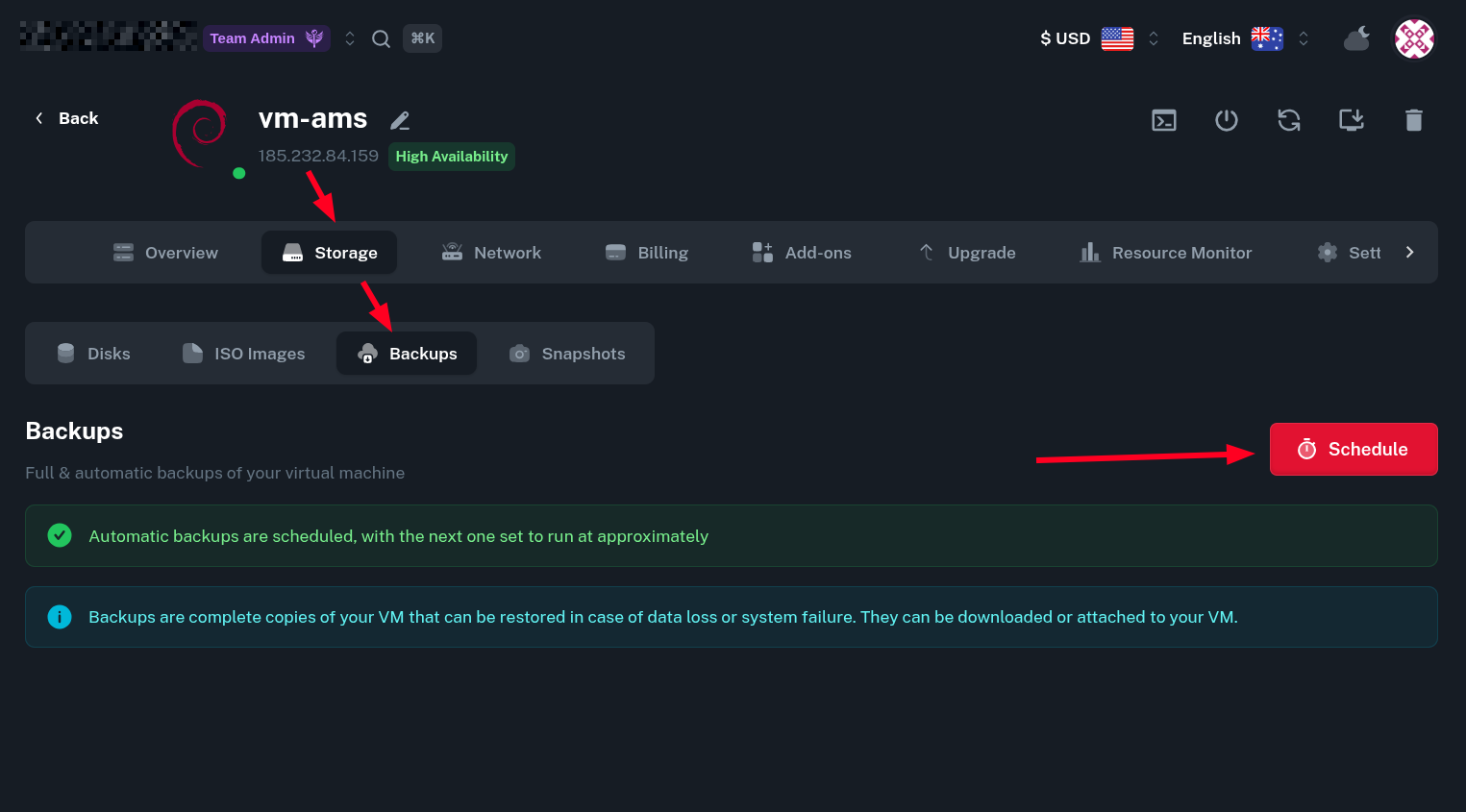Image resolution: width=1466 pixels, height=812 pixels.
Task: Open the Resource Monitor tab
Action: click(x=1165, y=253)
